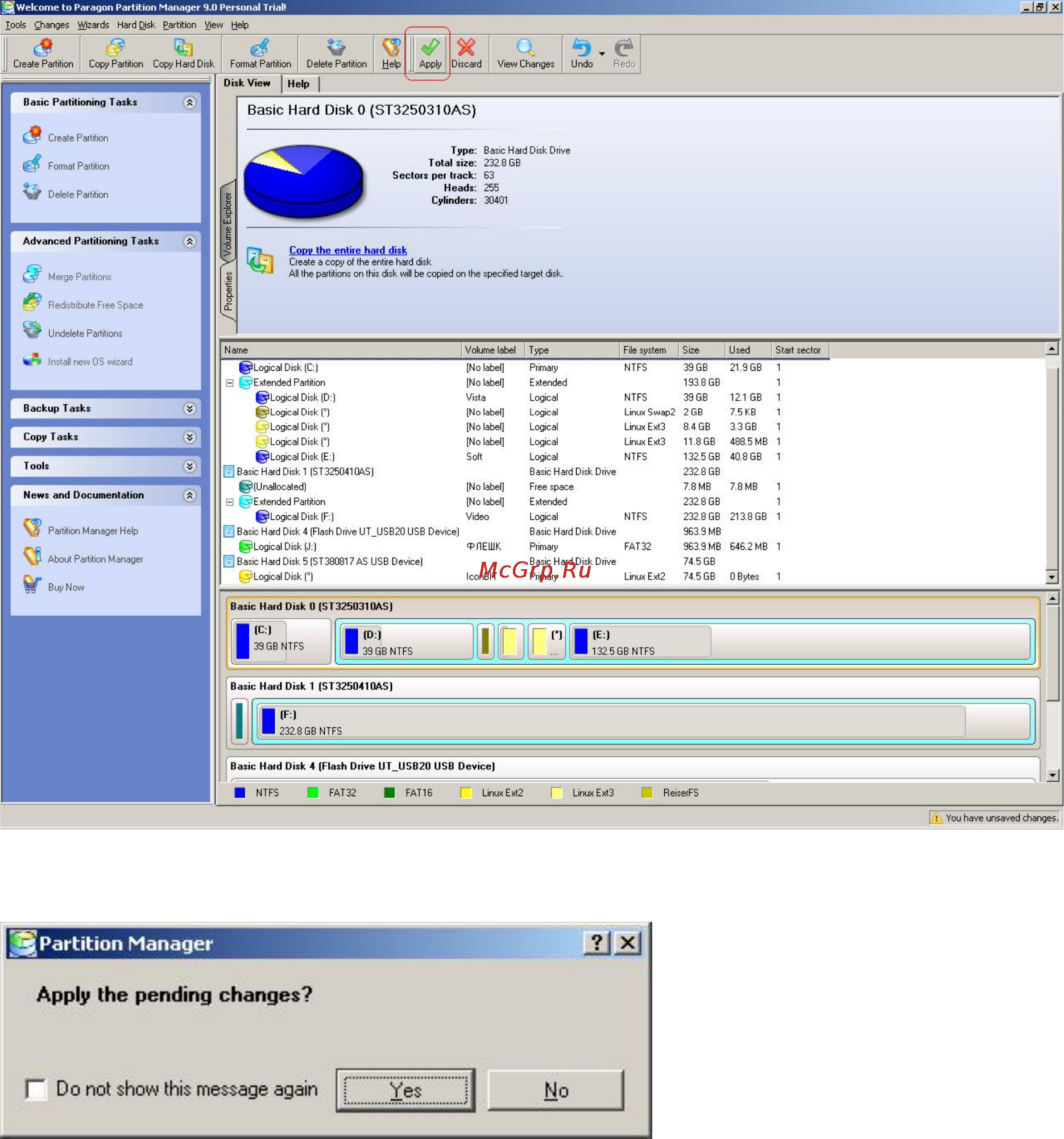The image size is (1064, 1139).
Task: Follow the Copy the entire hard disk link
Action: (348, 250)
